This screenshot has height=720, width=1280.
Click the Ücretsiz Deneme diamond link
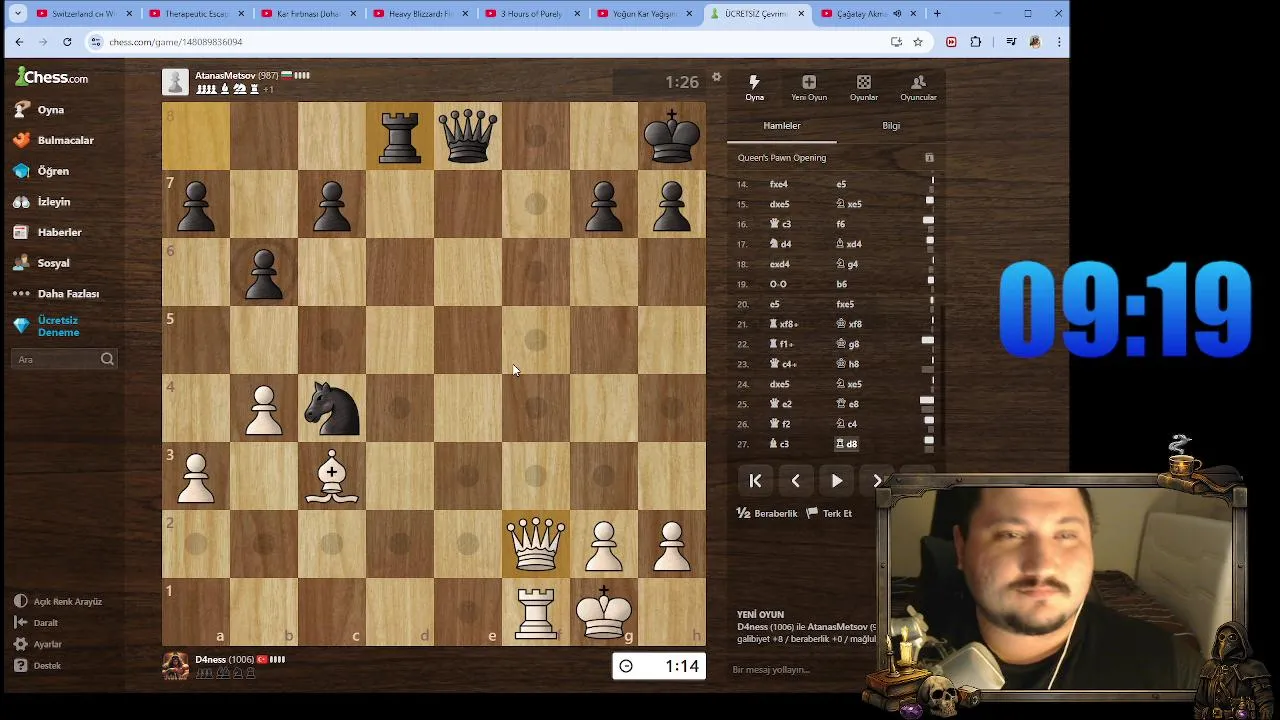tap(47, 326)
